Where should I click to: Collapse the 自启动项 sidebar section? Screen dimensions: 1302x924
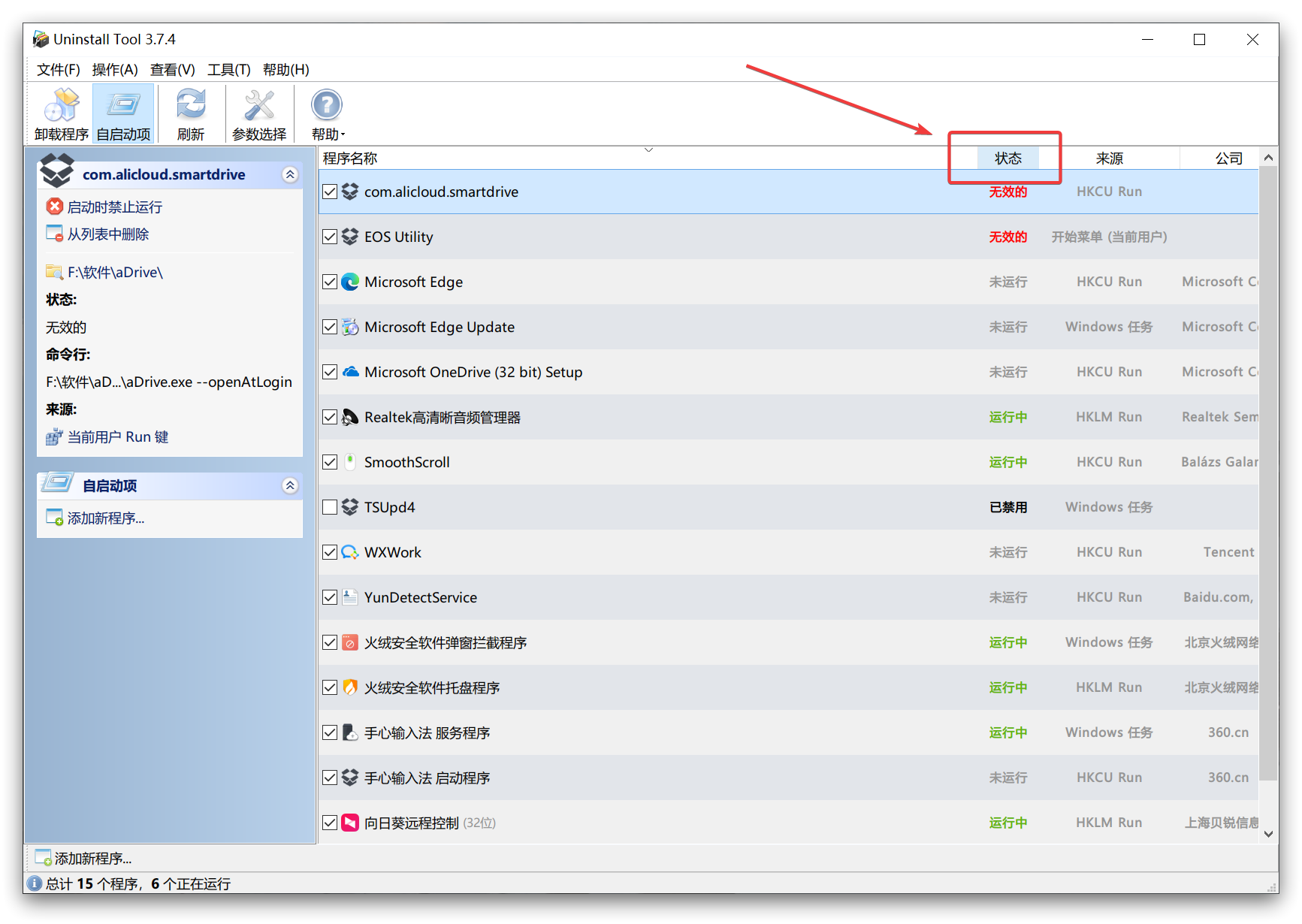(290, 485)
